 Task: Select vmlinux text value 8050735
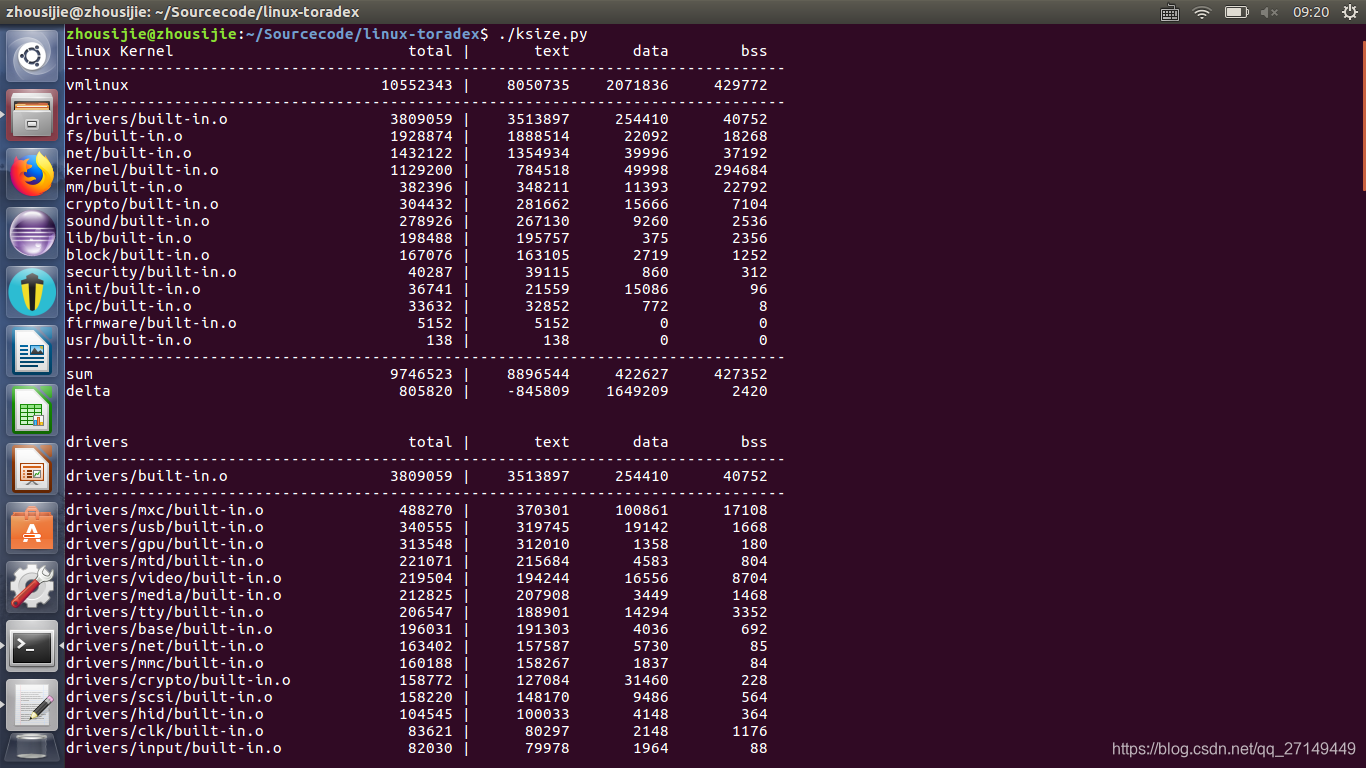point(538,85)
